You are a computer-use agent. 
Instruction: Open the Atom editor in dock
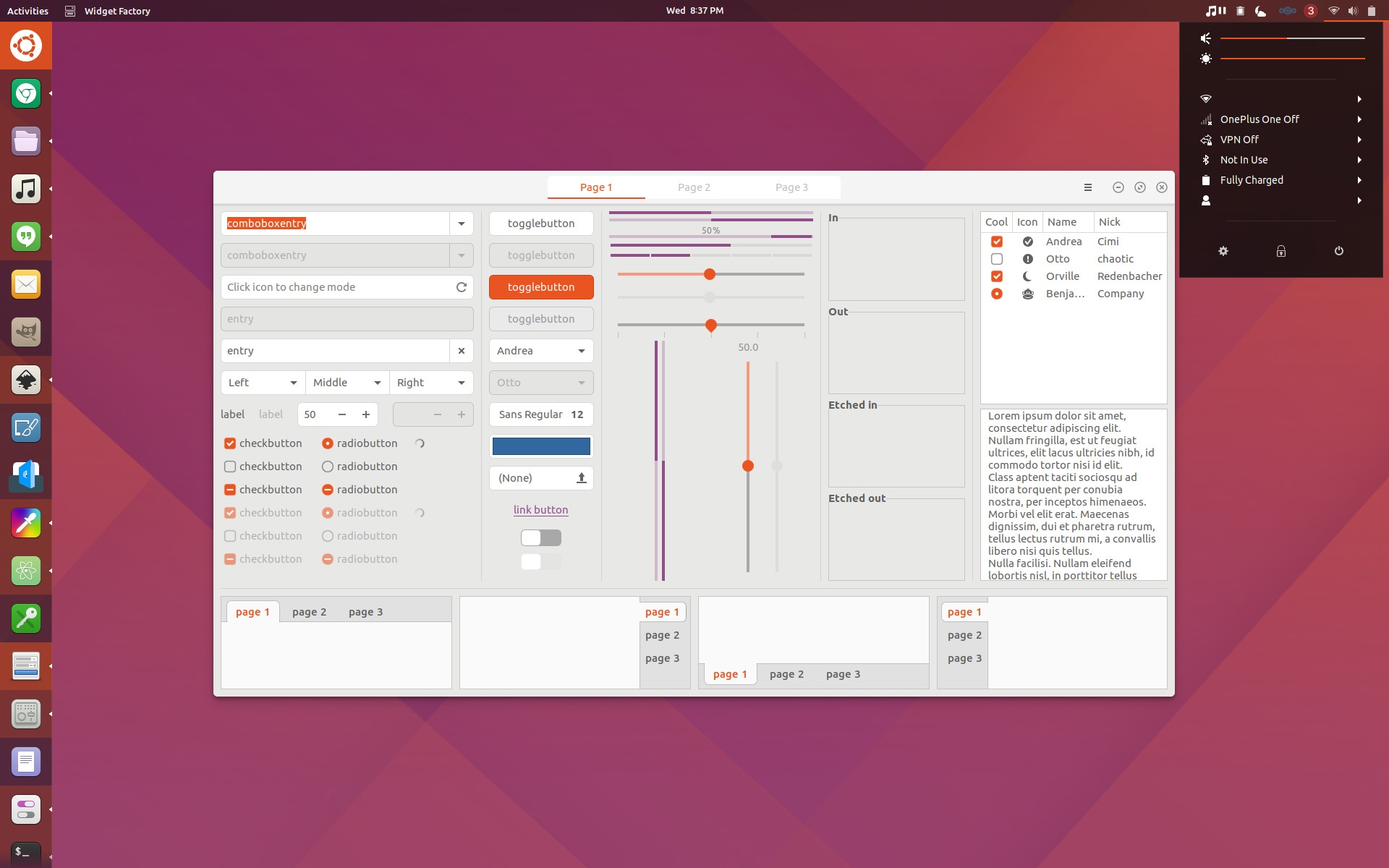point(26,571)
